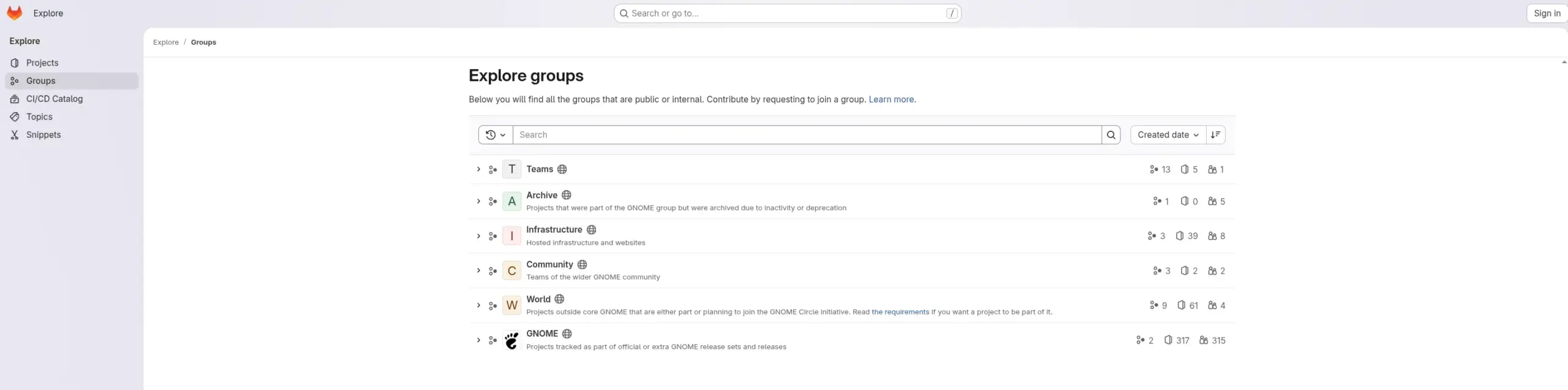Viewport: 1568px width, 390px height.
Task: Open CI/CD Catalog in the sidebar
Action: point(54,99)
